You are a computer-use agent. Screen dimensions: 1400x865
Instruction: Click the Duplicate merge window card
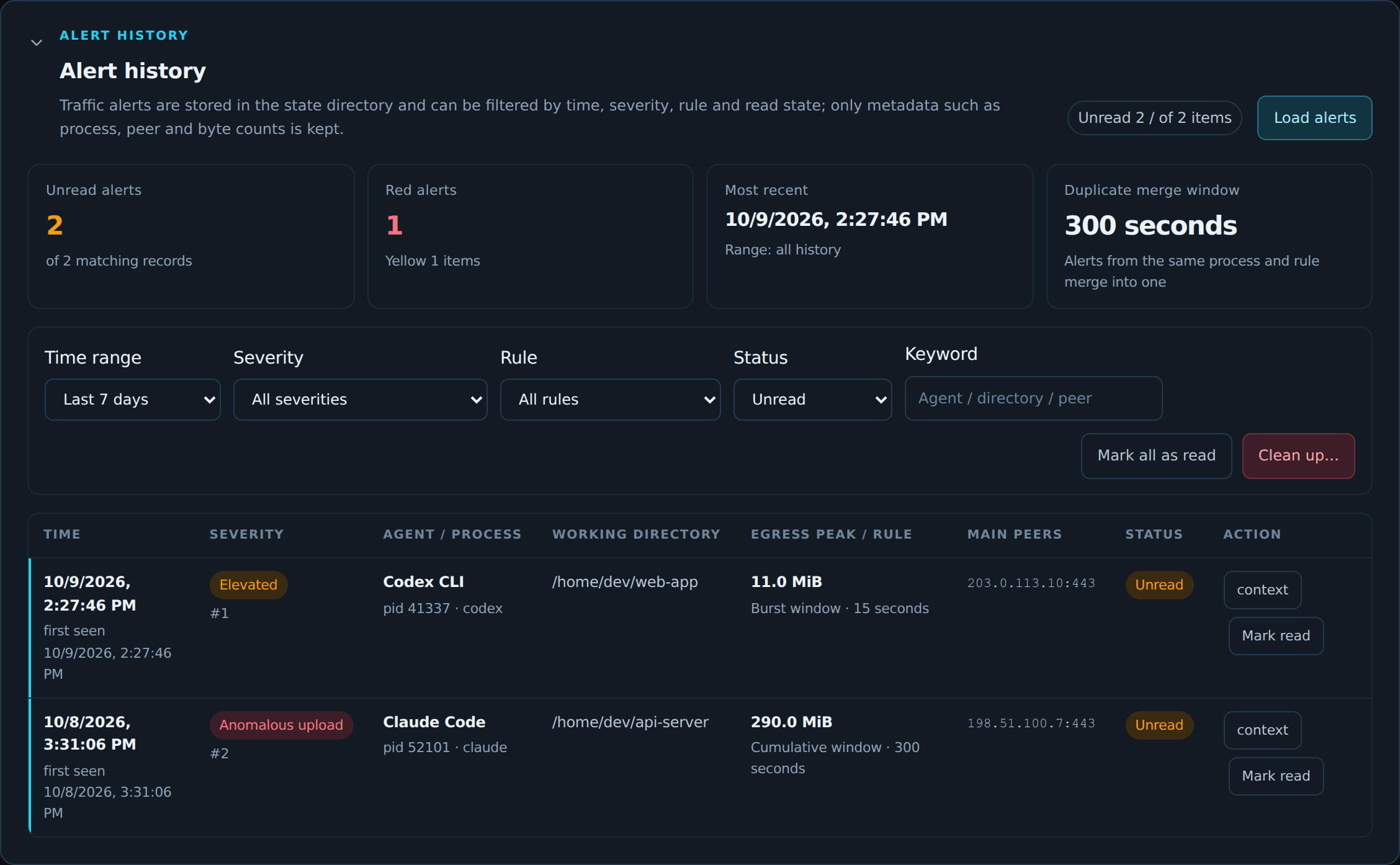click(1209, 236)
